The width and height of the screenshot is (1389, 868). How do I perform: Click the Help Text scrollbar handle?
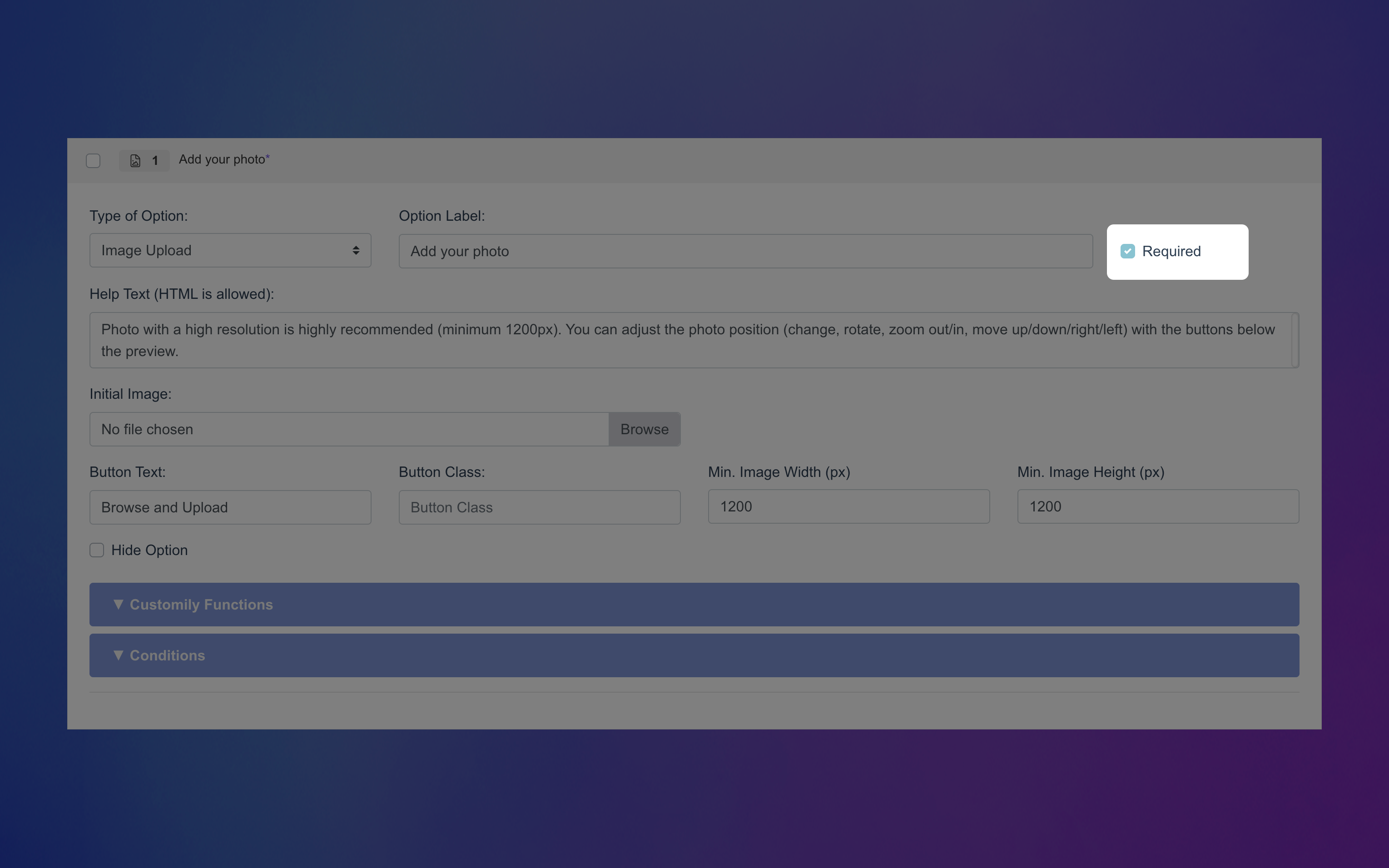1295,340
